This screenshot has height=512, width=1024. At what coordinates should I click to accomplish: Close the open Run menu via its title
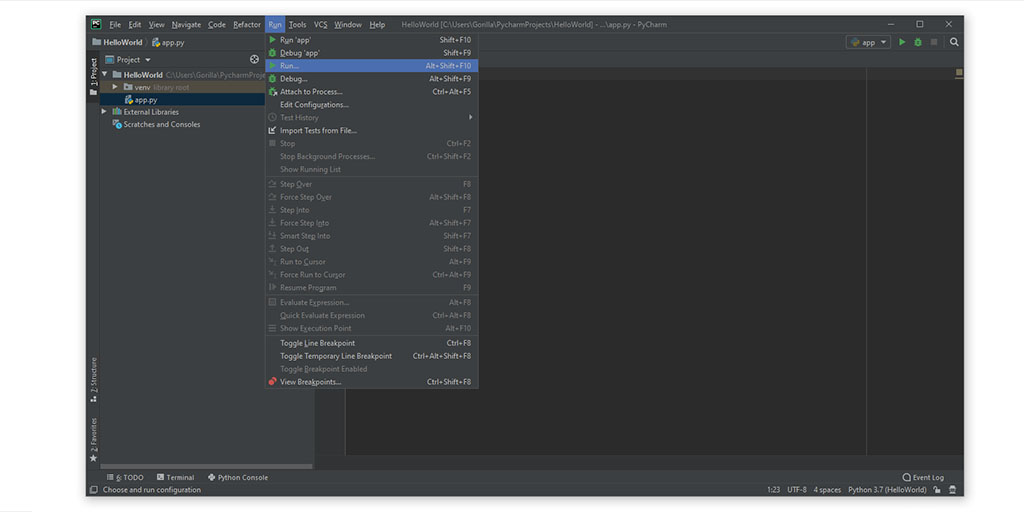[x=275, y=25]
